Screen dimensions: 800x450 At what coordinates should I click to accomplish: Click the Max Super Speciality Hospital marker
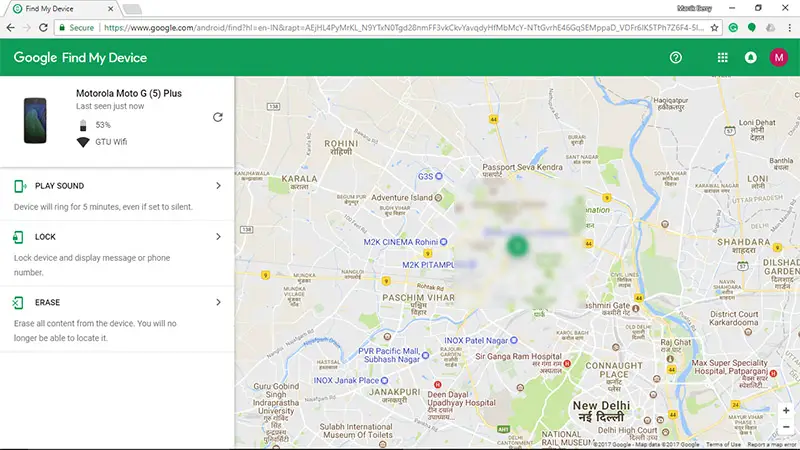pyautogui.click(x=773, y=373)
